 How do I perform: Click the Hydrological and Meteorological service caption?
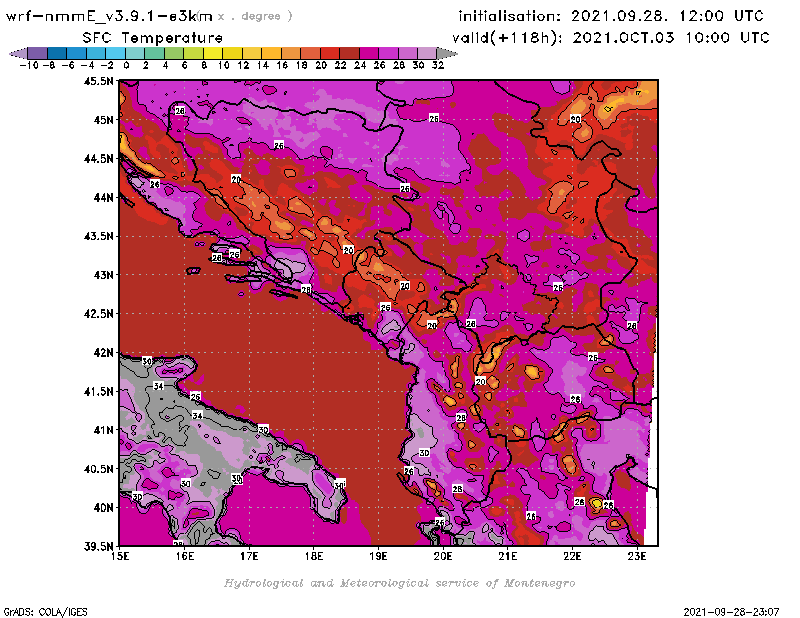click(399, 582)
